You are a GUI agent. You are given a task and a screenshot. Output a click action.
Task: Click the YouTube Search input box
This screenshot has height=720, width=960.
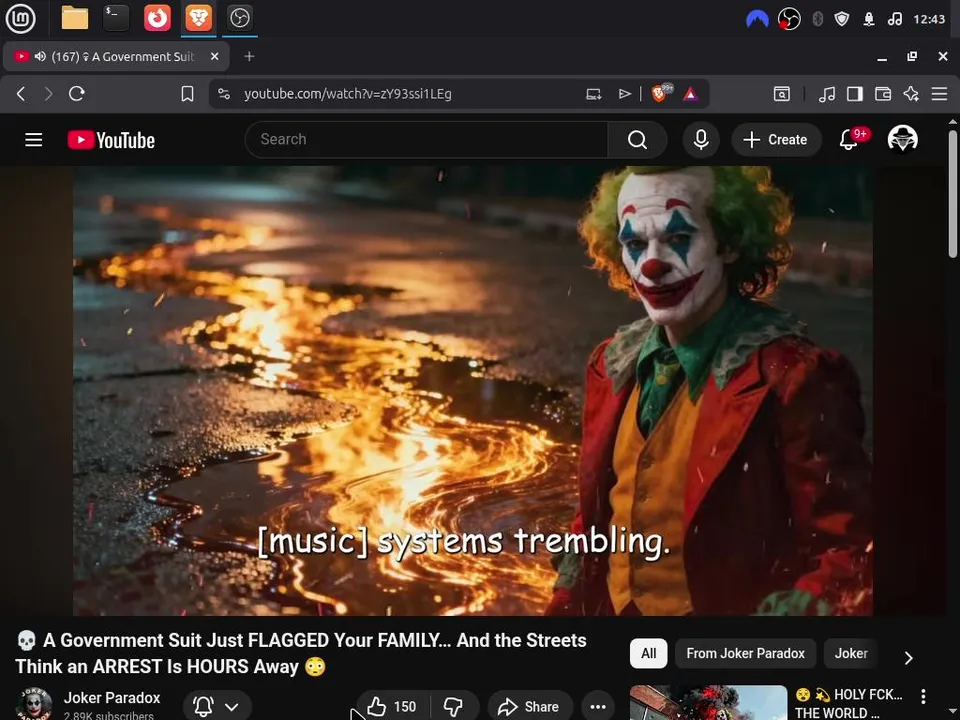[x=426, y=140]
